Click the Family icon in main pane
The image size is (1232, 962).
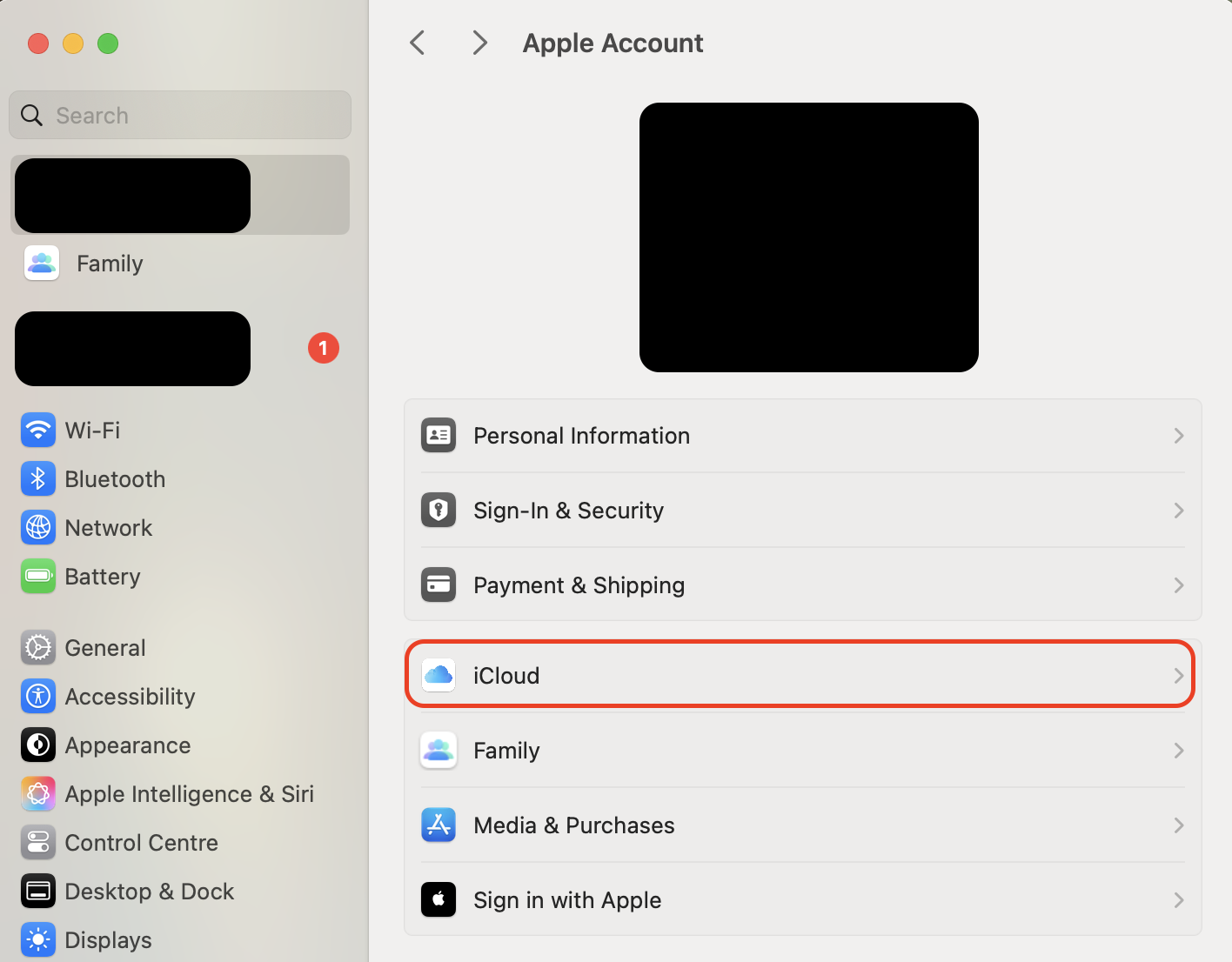439,750
